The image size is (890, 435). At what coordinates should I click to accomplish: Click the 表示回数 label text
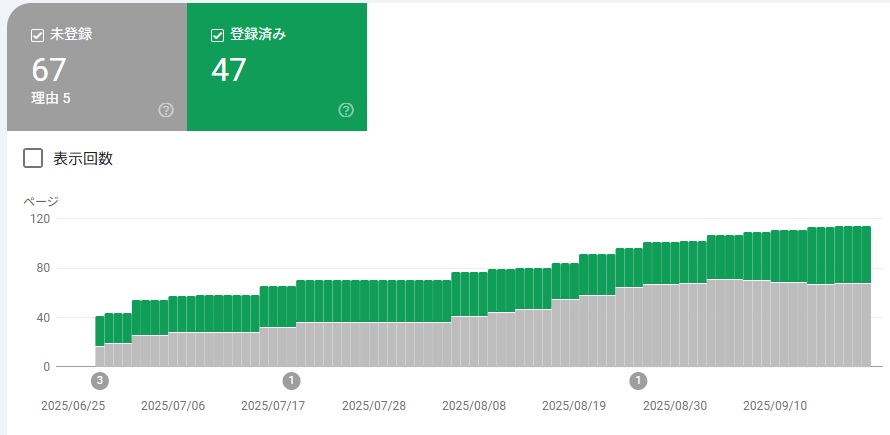pyautogui.click(x=83, y=159)
